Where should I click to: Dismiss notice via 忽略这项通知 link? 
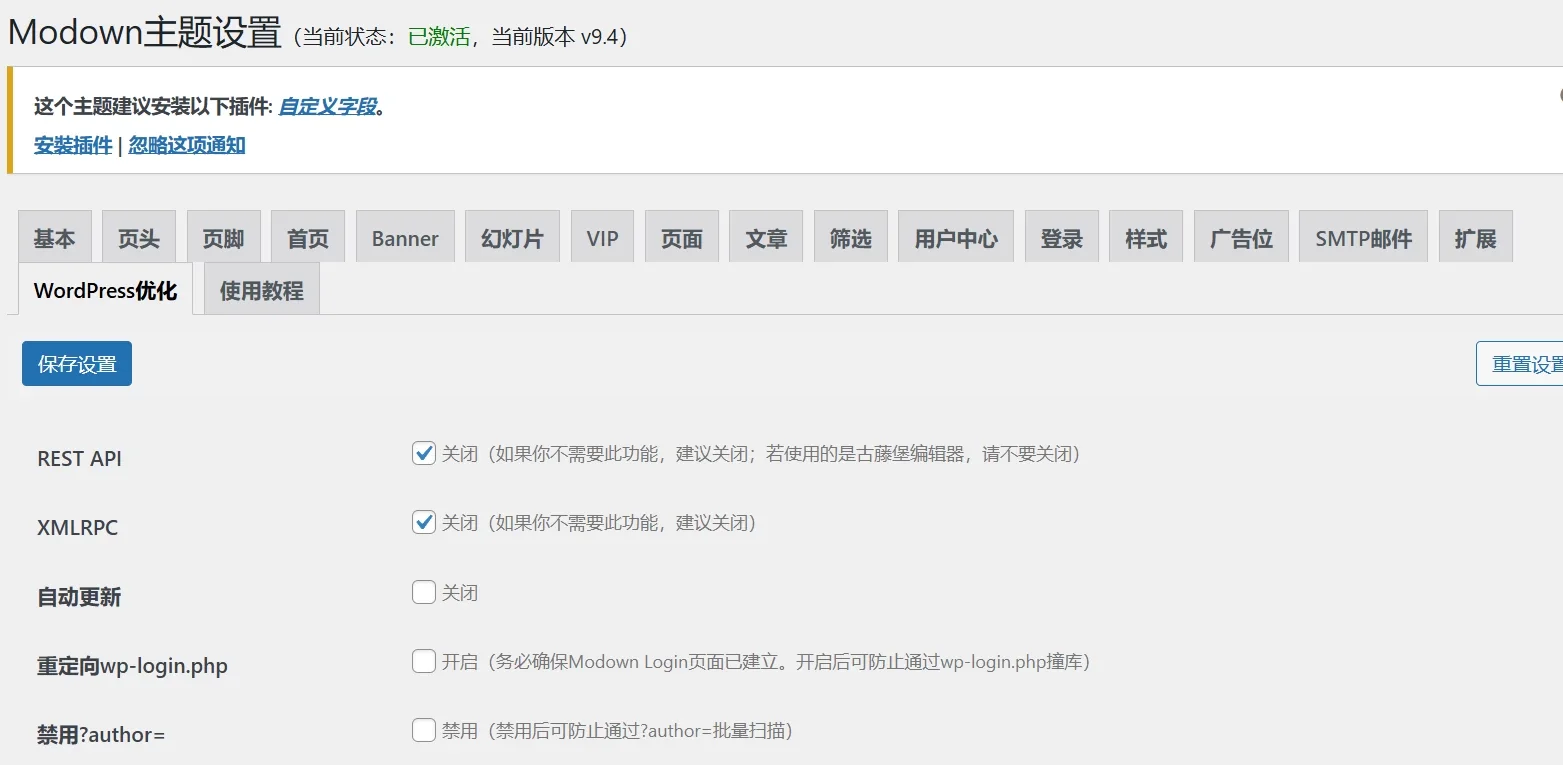[186, 144]
